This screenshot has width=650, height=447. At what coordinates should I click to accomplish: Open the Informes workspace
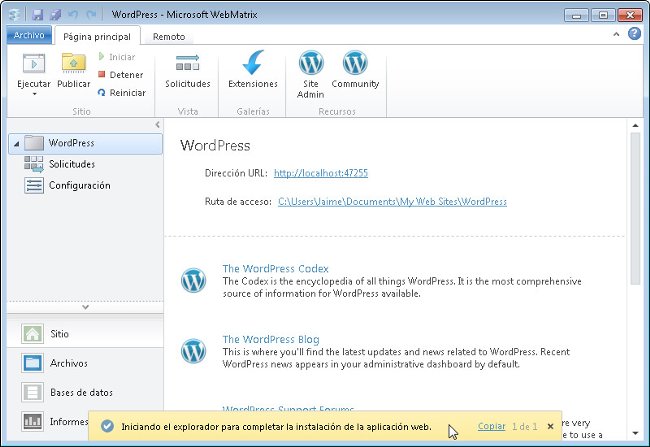[x=55, y=422]
